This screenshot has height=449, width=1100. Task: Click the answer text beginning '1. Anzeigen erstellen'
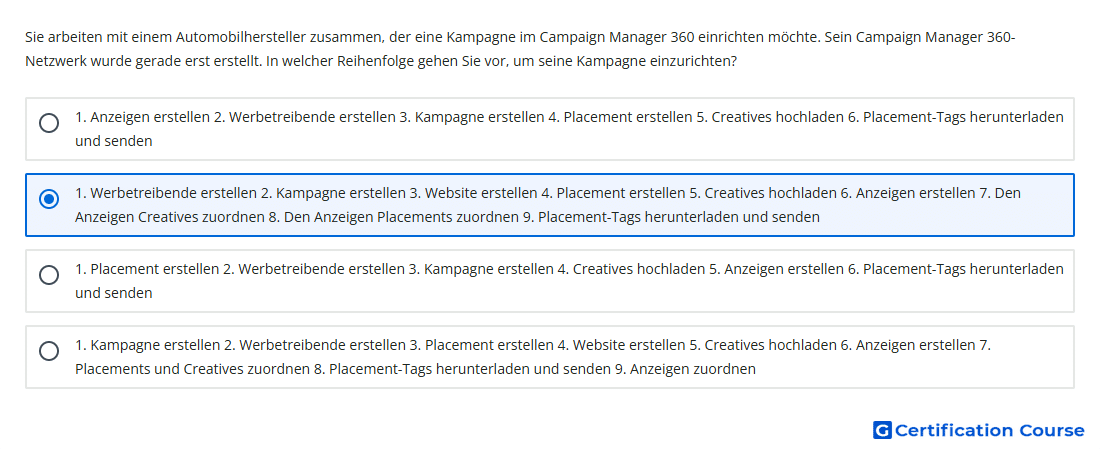coord(569,129)
